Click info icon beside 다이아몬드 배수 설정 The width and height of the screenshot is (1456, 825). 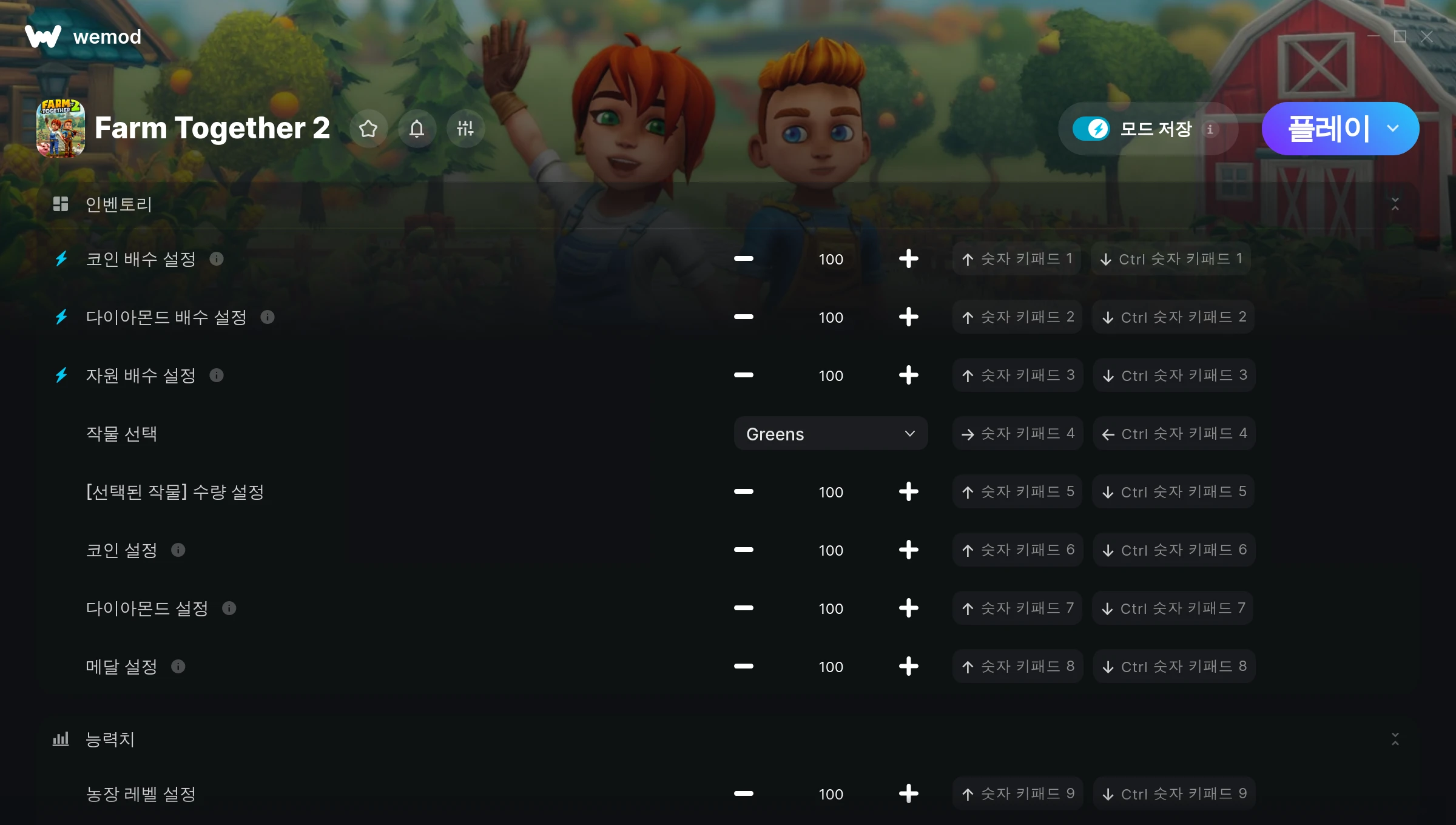pos(268,317)
